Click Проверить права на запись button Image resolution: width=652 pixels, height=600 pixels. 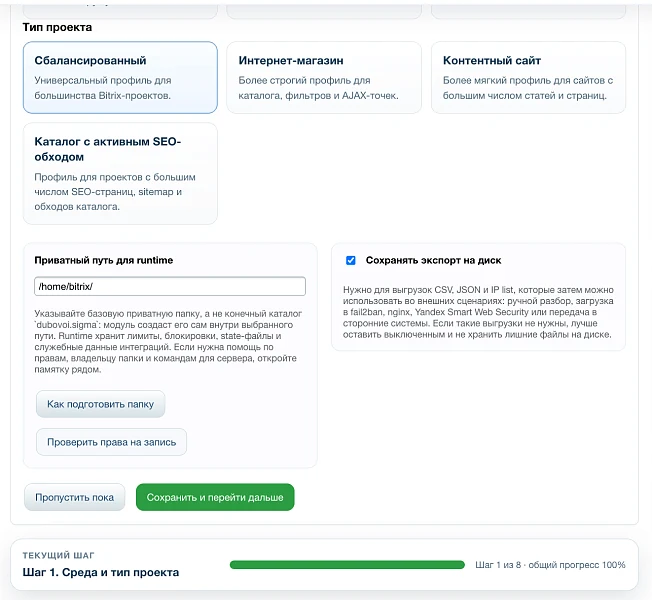[x=111, y=442]
